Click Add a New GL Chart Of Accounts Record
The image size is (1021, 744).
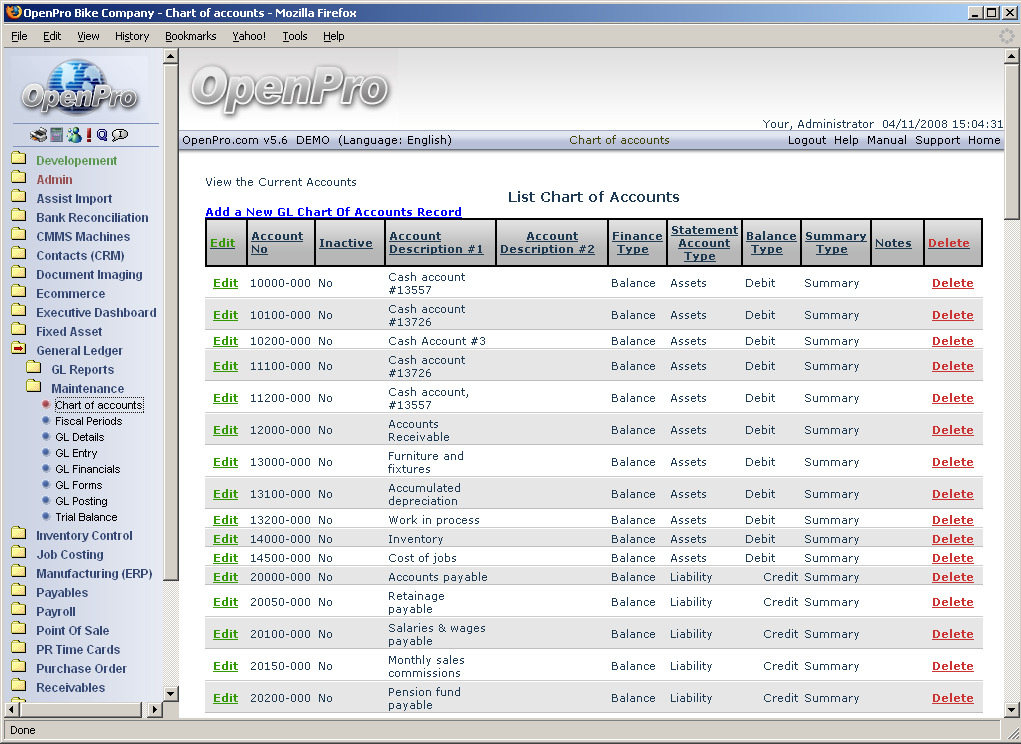(x=333, y=212)
